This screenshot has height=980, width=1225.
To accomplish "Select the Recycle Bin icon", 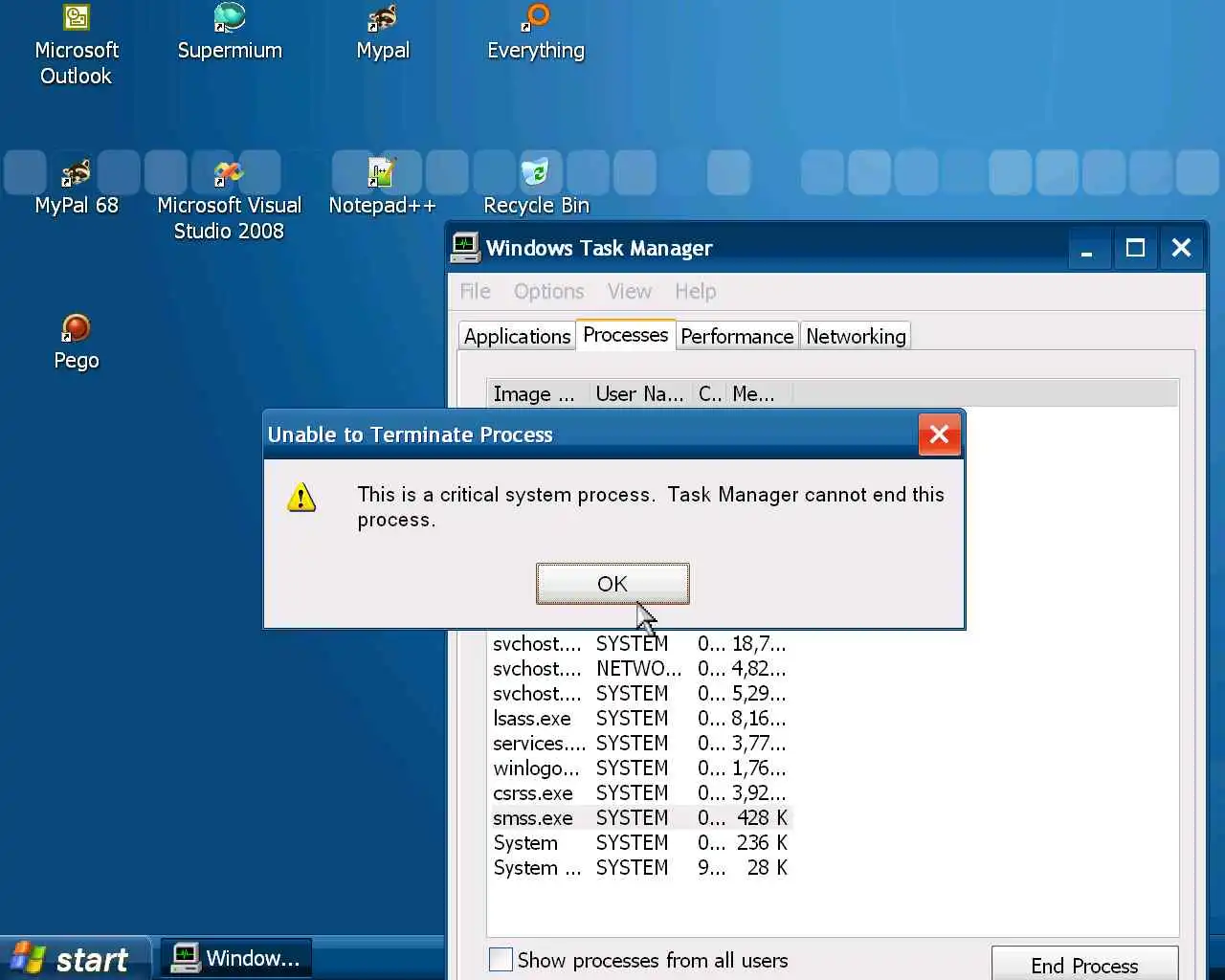I will click(x=536, y=188).
